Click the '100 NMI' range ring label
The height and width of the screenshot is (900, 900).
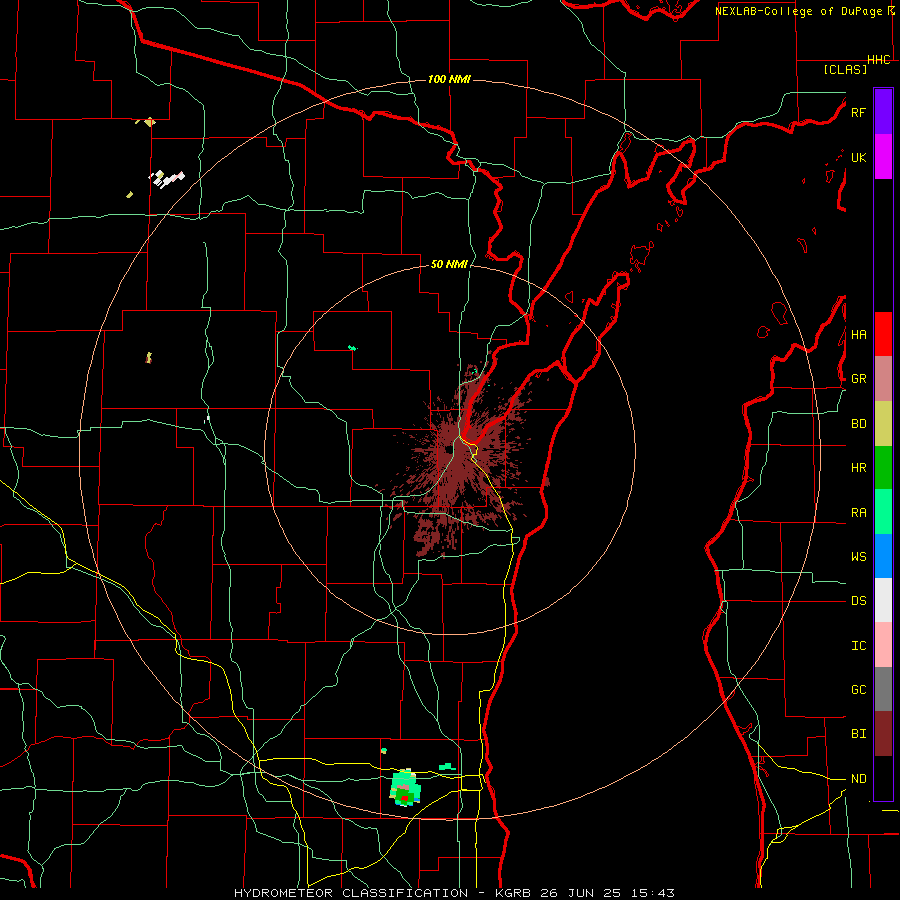[x=449, y=79]
